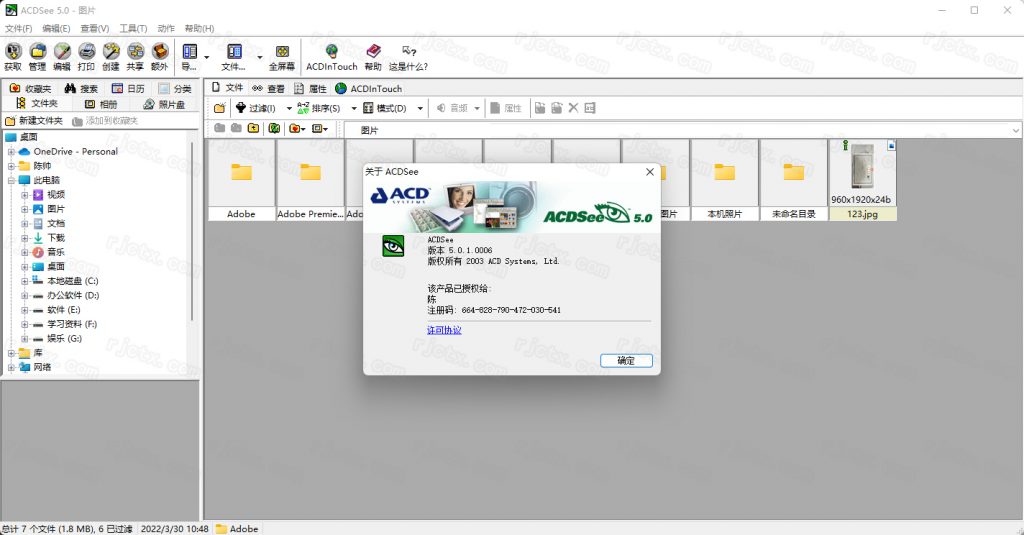Click the 获取 (Acquire) toolbar icon
Screen dimensions: 1024x535
point(13,56)
